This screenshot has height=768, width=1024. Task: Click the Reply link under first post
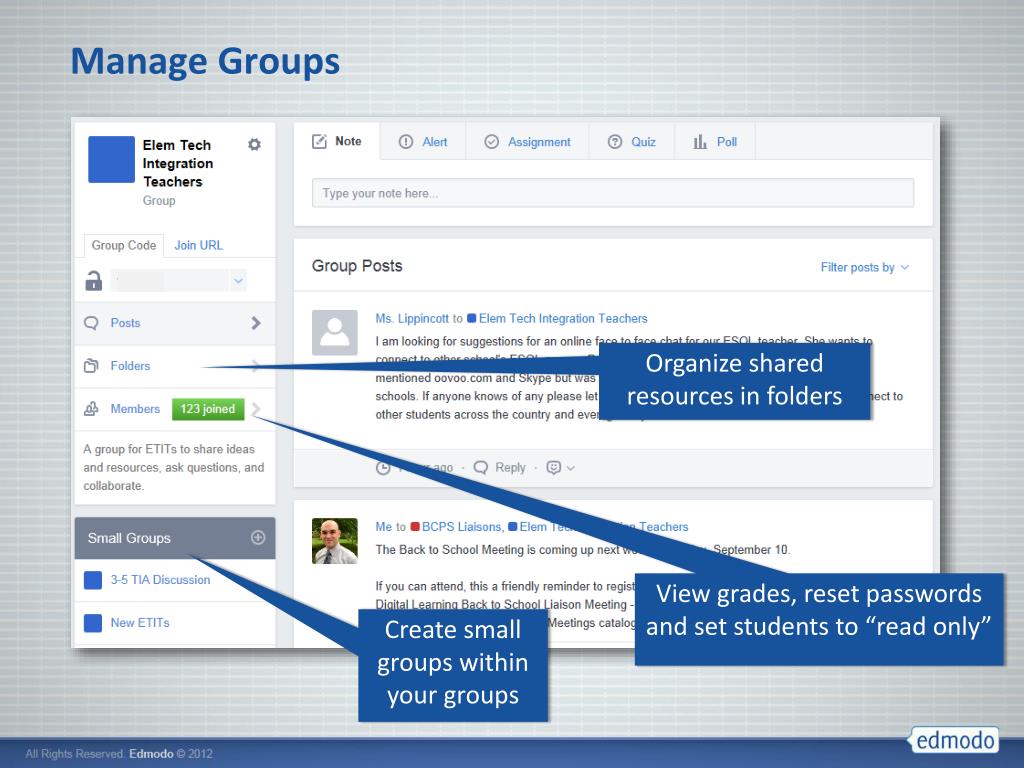pyautogui.click(x=510, y=468)
